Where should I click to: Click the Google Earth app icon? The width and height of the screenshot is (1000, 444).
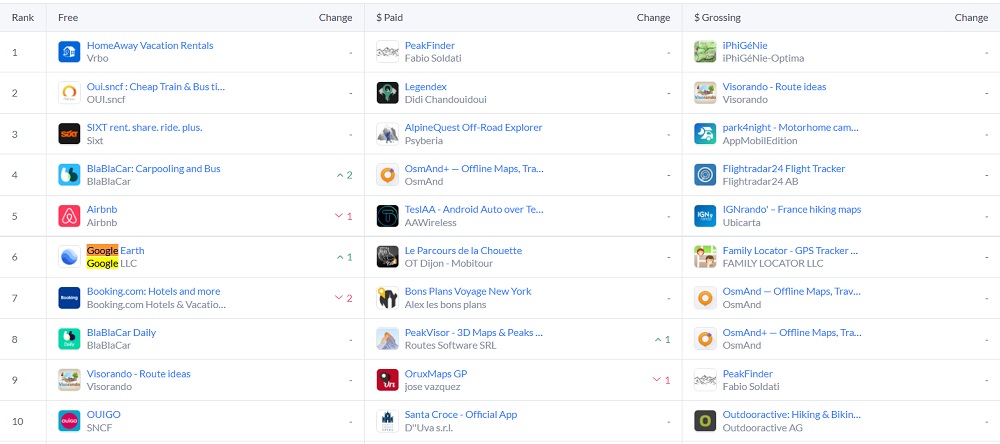click(69, 256)
